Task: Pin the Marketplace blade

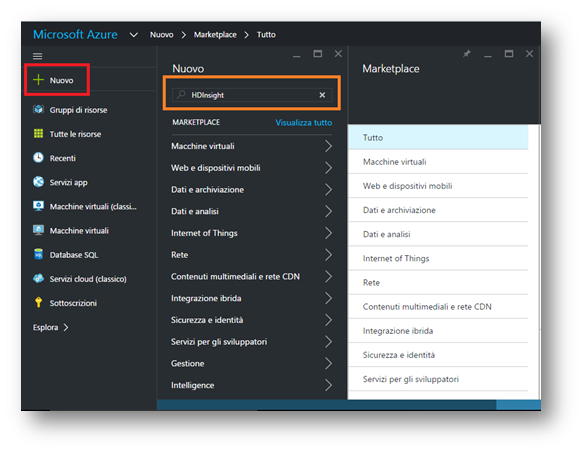Action: [x=467, y=54]
